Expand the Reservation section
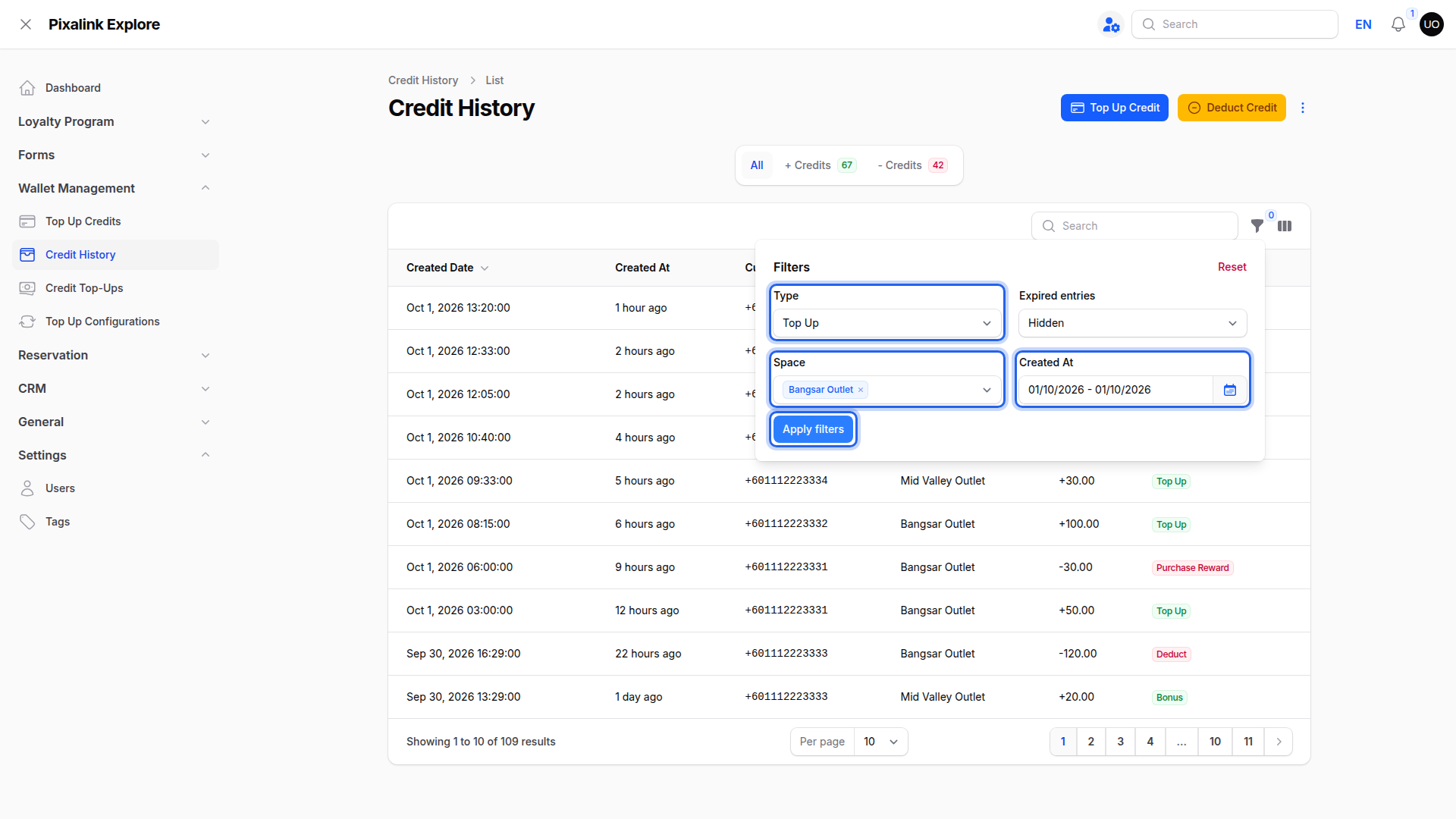The image size is (1456, 819). [115, 355]
